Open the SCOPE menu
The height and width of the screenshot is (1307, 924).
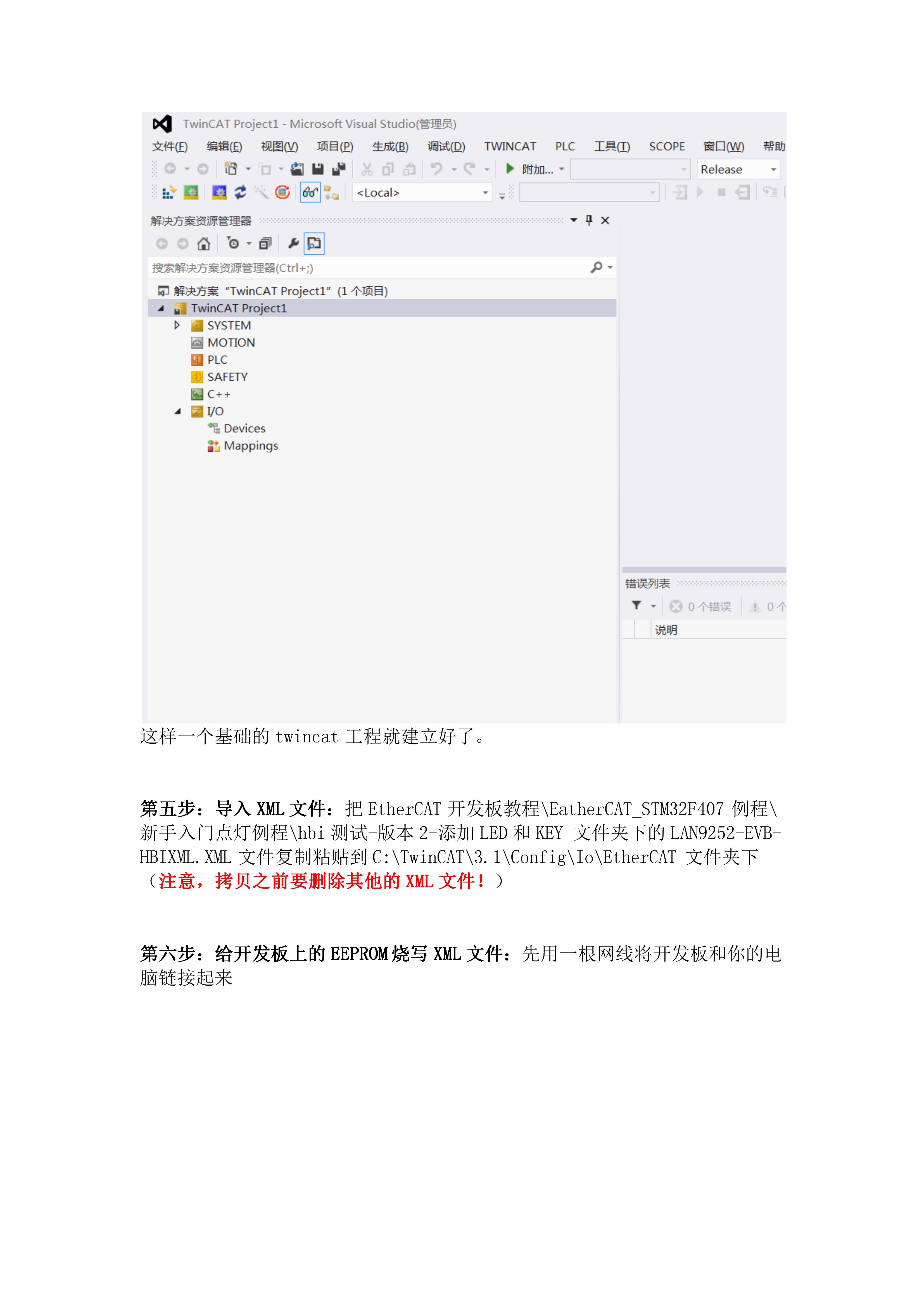coord(667,146)
